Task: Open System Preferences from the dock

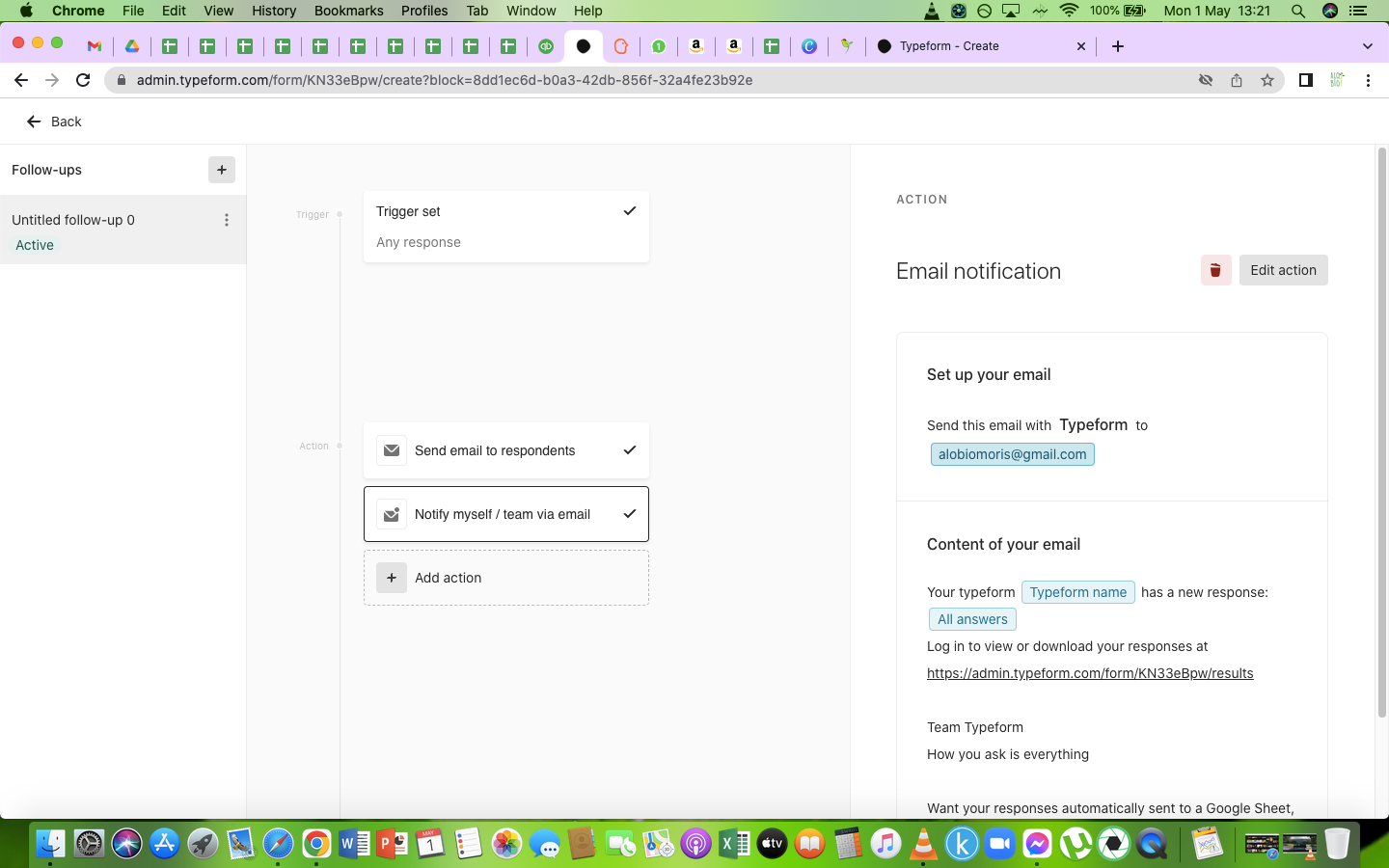Action: [x=89, y=844]
